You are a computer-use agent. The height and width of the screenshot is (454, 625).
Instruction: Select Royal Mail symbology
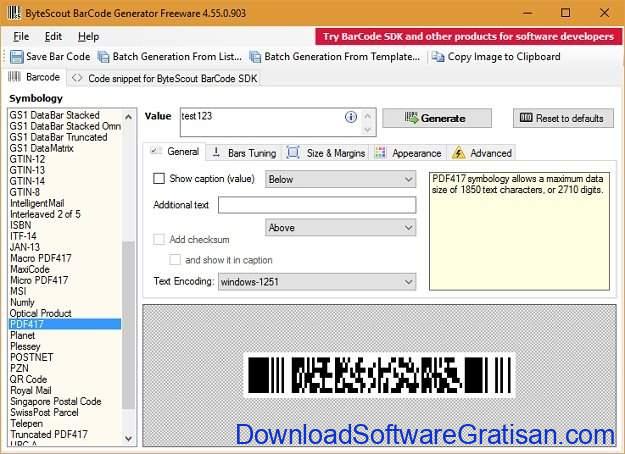tap(31, 390)
